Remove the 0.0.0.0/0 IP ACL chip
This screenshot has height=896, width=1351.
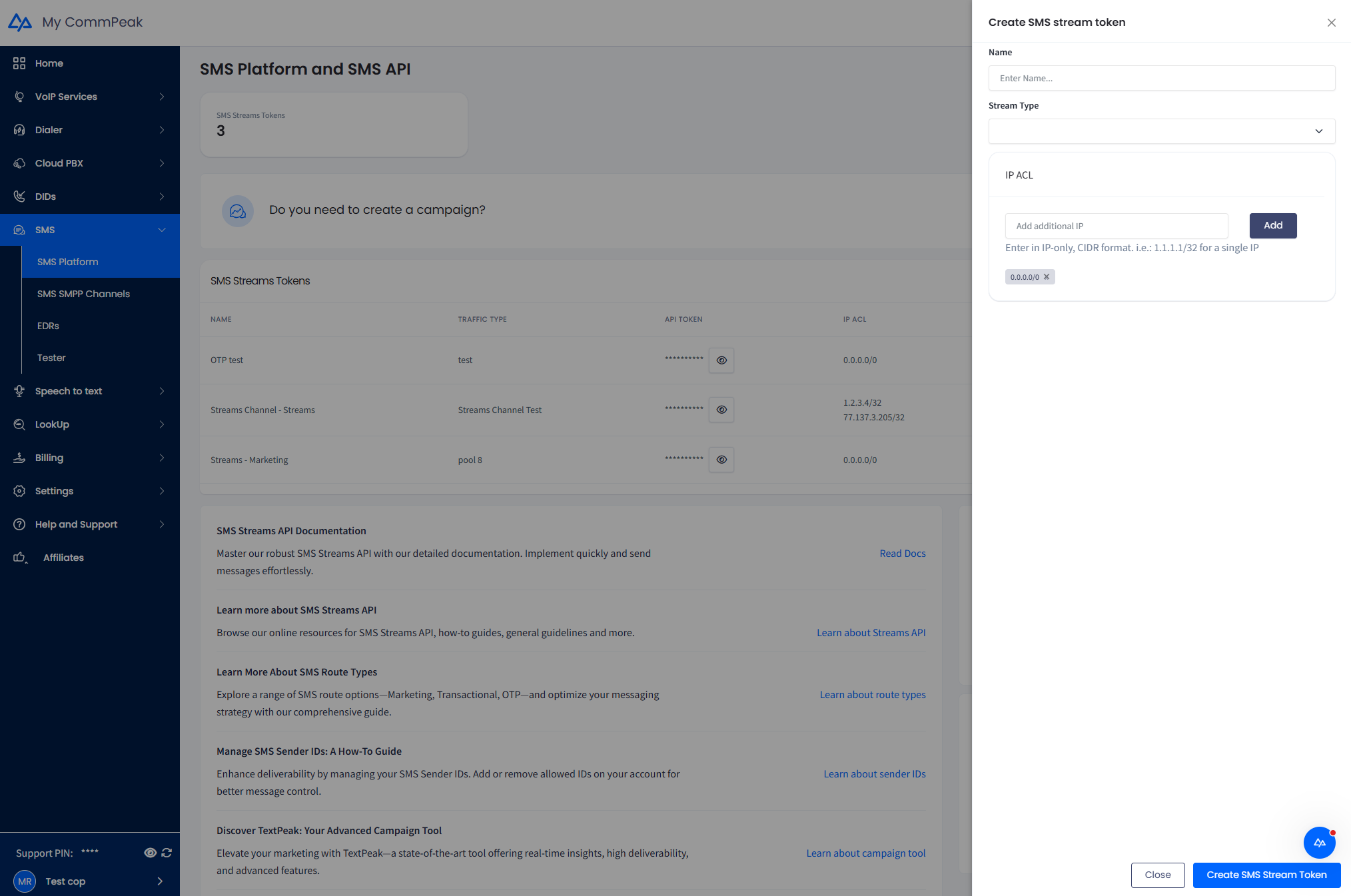[x=1046, y=276]
